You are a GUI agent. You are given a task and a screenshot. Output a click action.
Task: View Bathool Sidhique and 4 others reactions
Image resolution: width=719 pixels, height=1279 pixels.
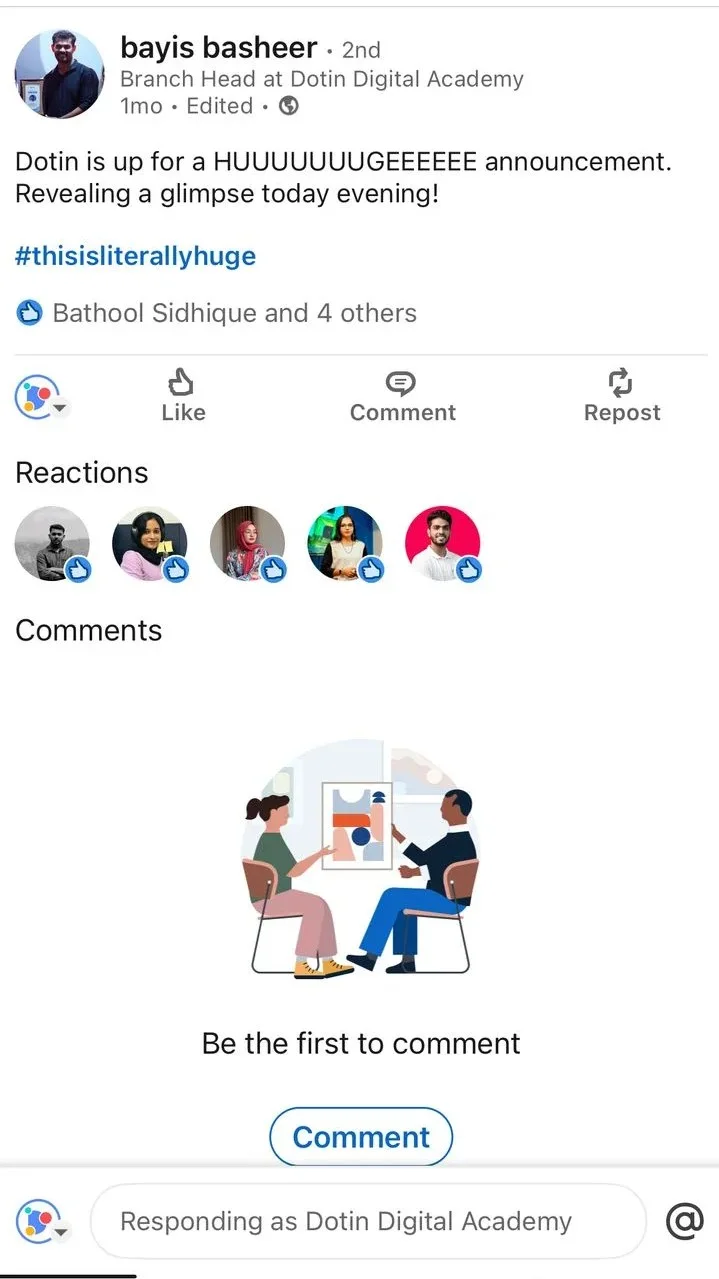tap(234, 313)
